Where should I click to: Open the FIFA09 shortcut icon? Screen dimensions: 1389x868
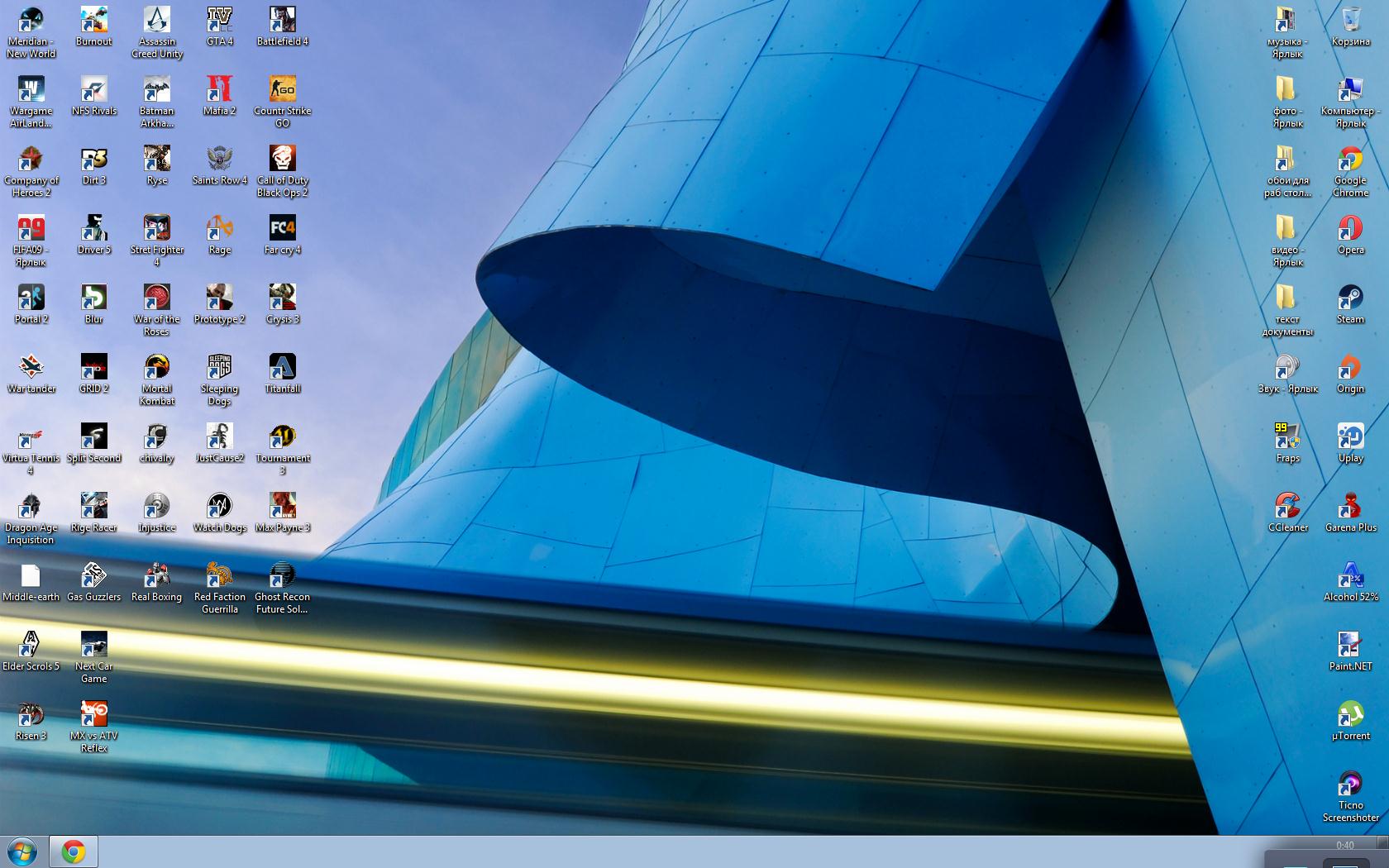coord(31,241)
